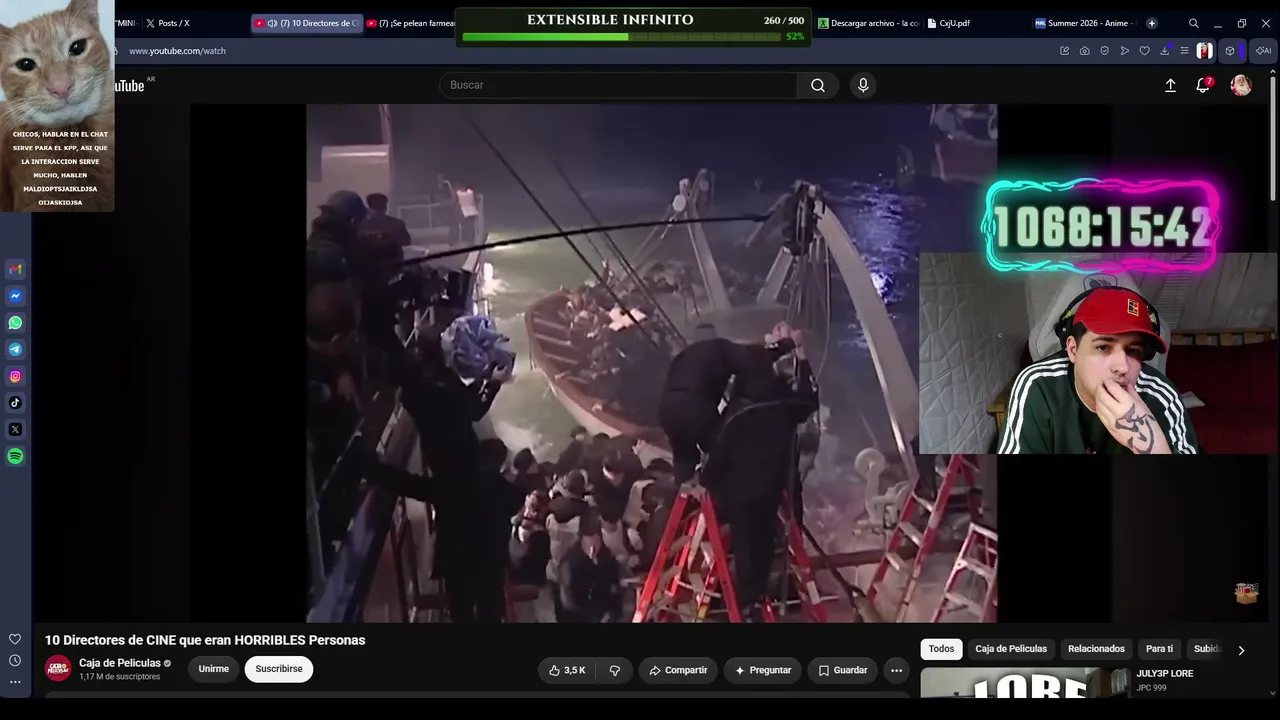This screenshot has height=720, width=1280.
Task: Open the extensions cube icon
Action: (x=1230, y=51)
